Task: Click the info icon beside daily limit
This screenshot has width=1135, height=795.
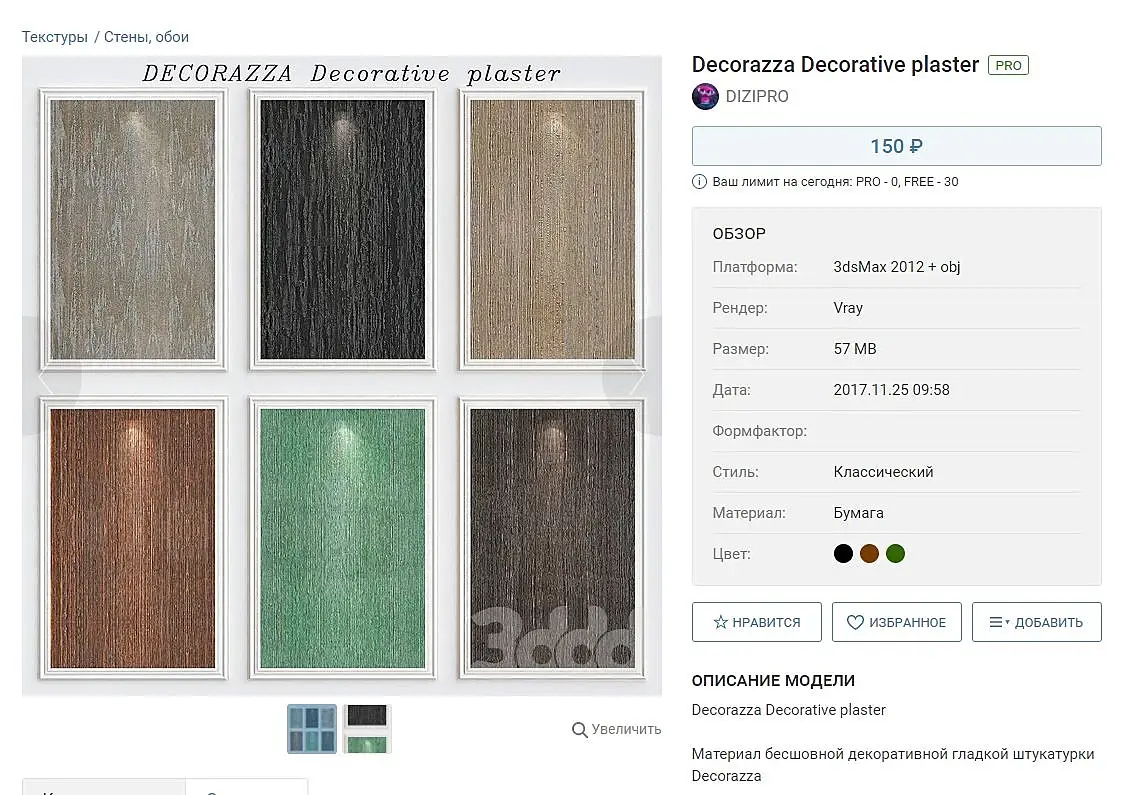Action: pos(699,182)
